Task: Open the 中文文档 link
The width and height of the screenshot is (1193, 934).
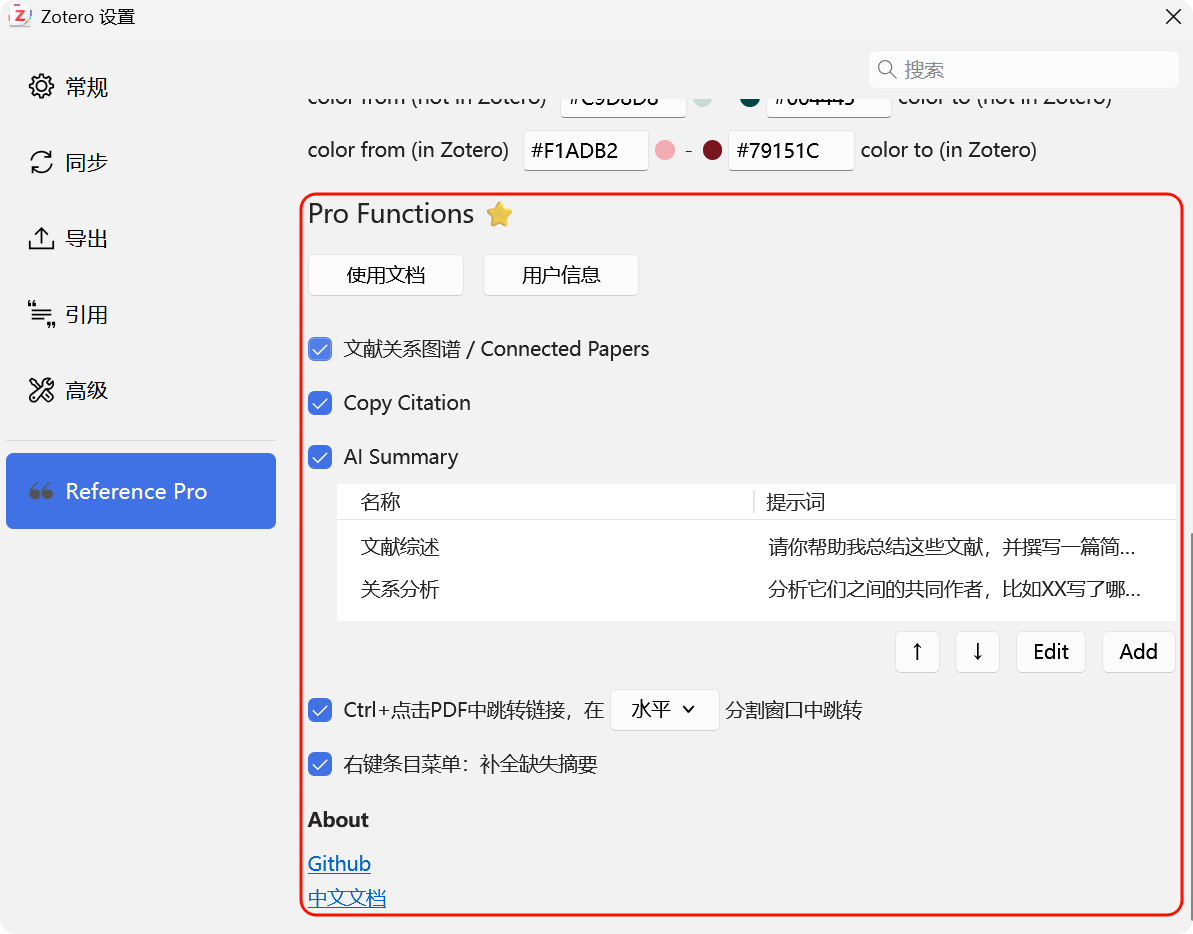Action: click(x=347, y=898)
